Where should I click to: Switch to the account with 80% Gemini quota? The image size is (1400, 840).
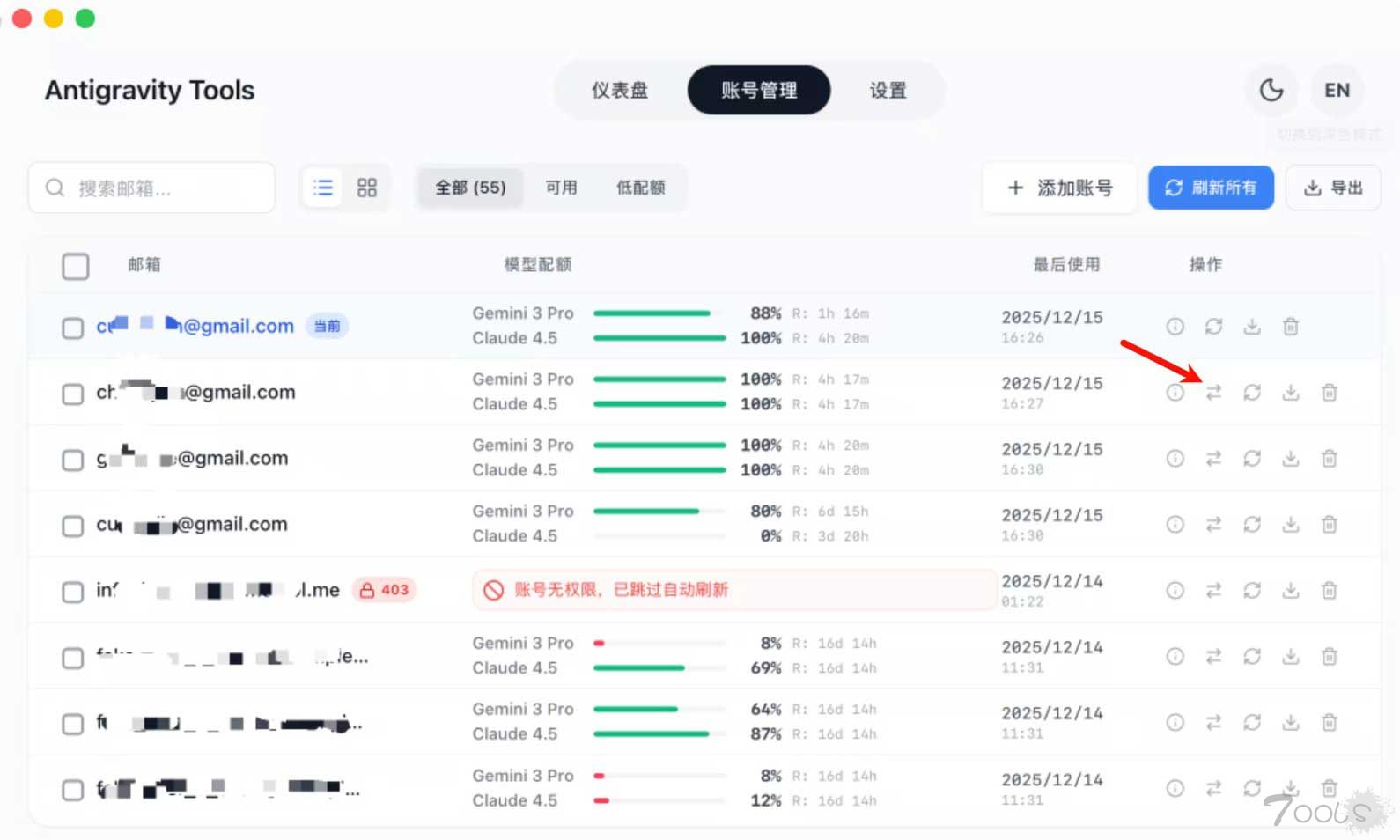1213,525
